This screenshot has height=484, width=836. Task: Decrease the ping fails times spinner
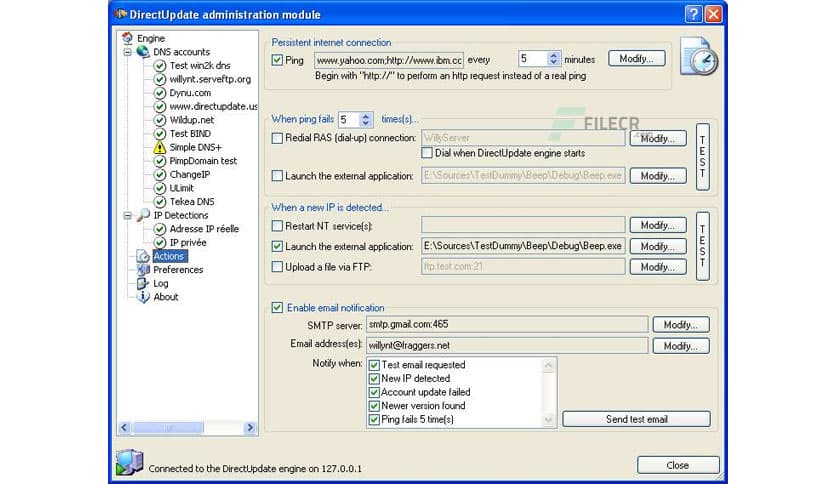pos(366,123)
